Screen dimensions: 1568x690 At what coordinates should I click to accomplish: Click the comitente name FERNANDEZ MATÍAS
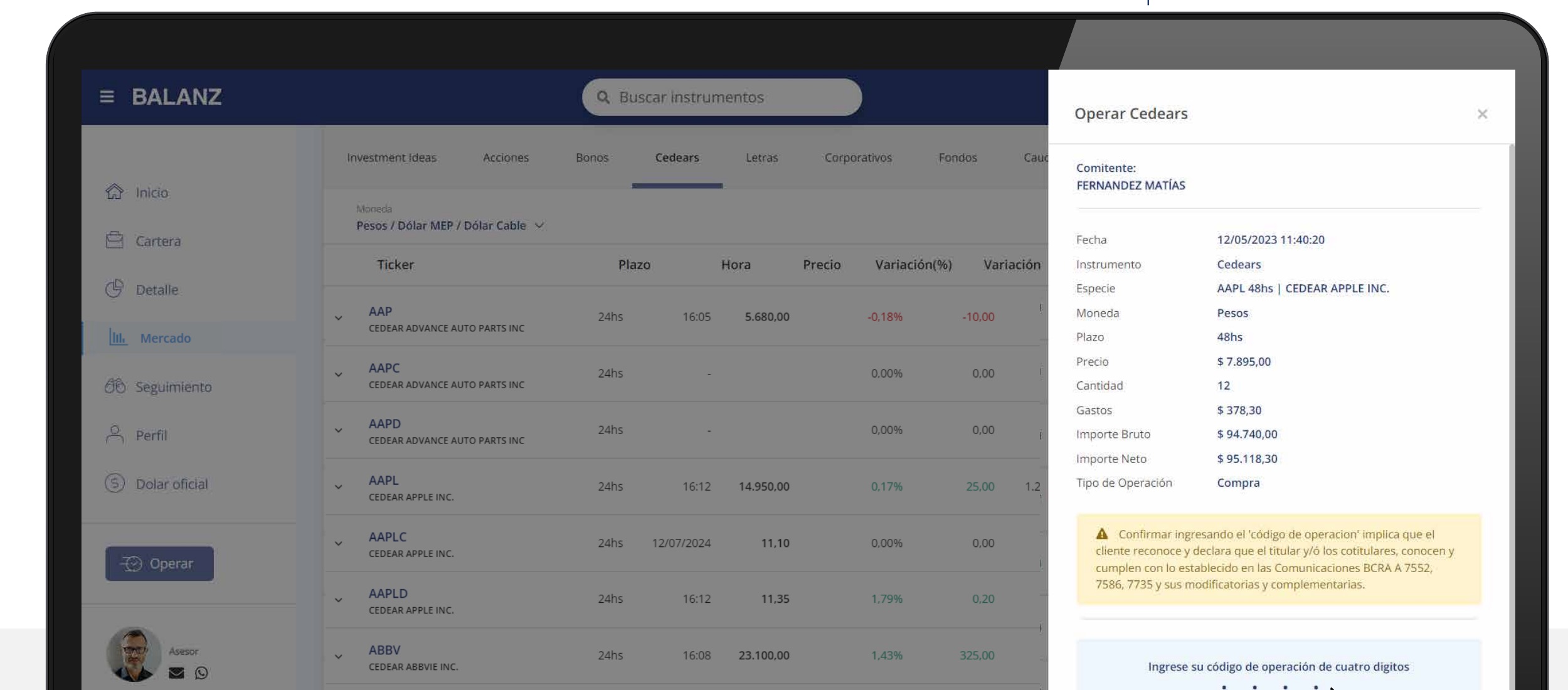(1131, 185)
